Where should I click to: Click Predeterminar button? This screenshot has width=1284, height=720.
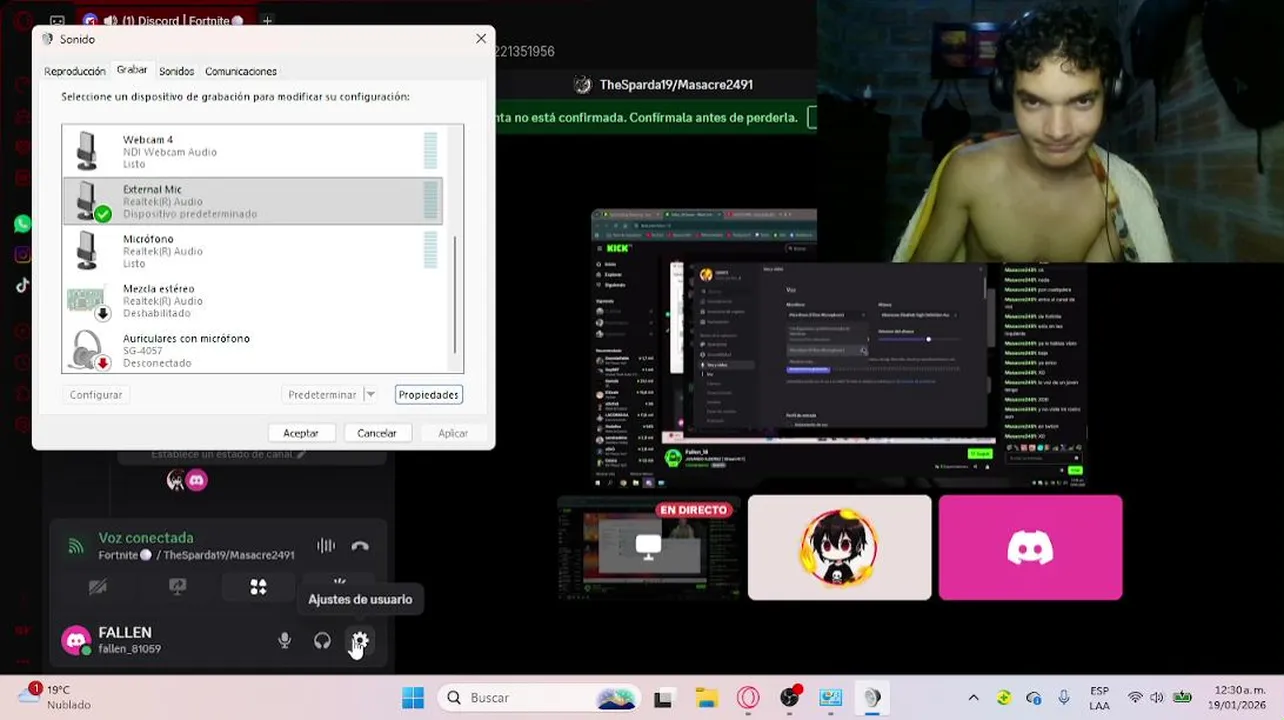click(322, 395)
